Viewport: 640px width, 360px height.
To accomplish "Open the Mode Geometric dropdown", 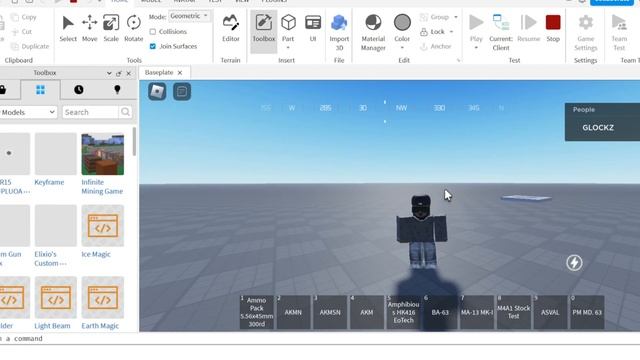I will point(189,16).
